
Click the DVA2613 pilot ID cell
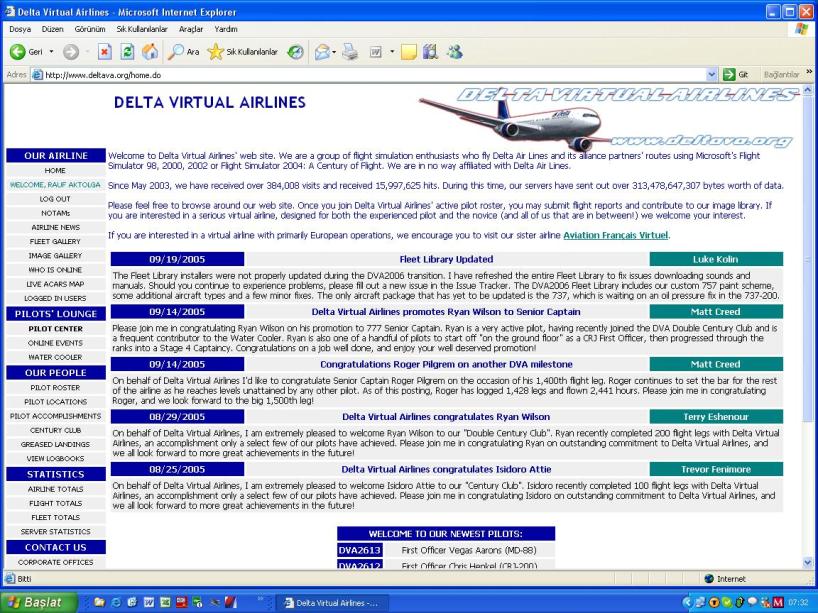pos(359,550)
